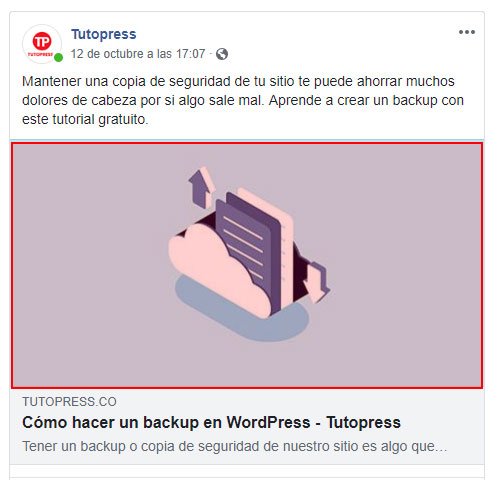Screen dimensions: 497x480
Task: Click the small Tutopress text under logo
Action: [41, 54]
